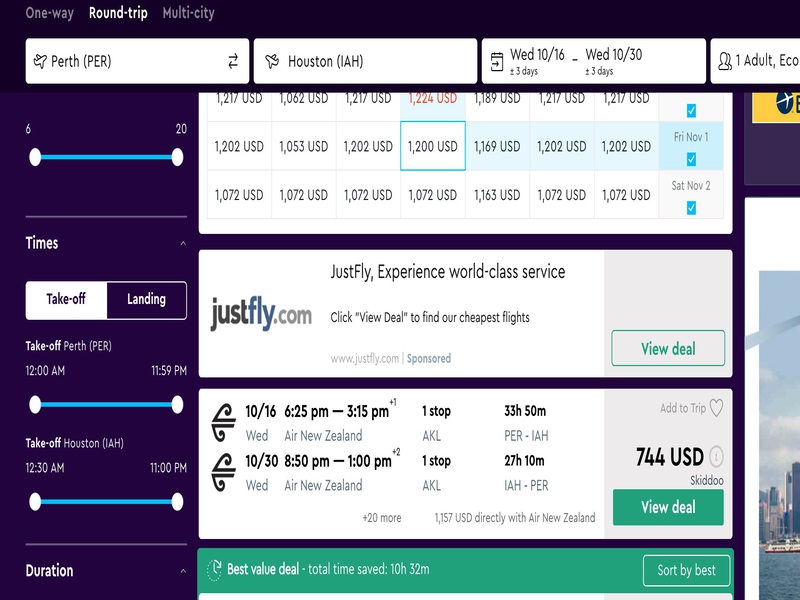The width and height of the screenshot is (800, 600).
Task: Select the highlighted 1,200 USD price cell
Action: click(433, 146)
